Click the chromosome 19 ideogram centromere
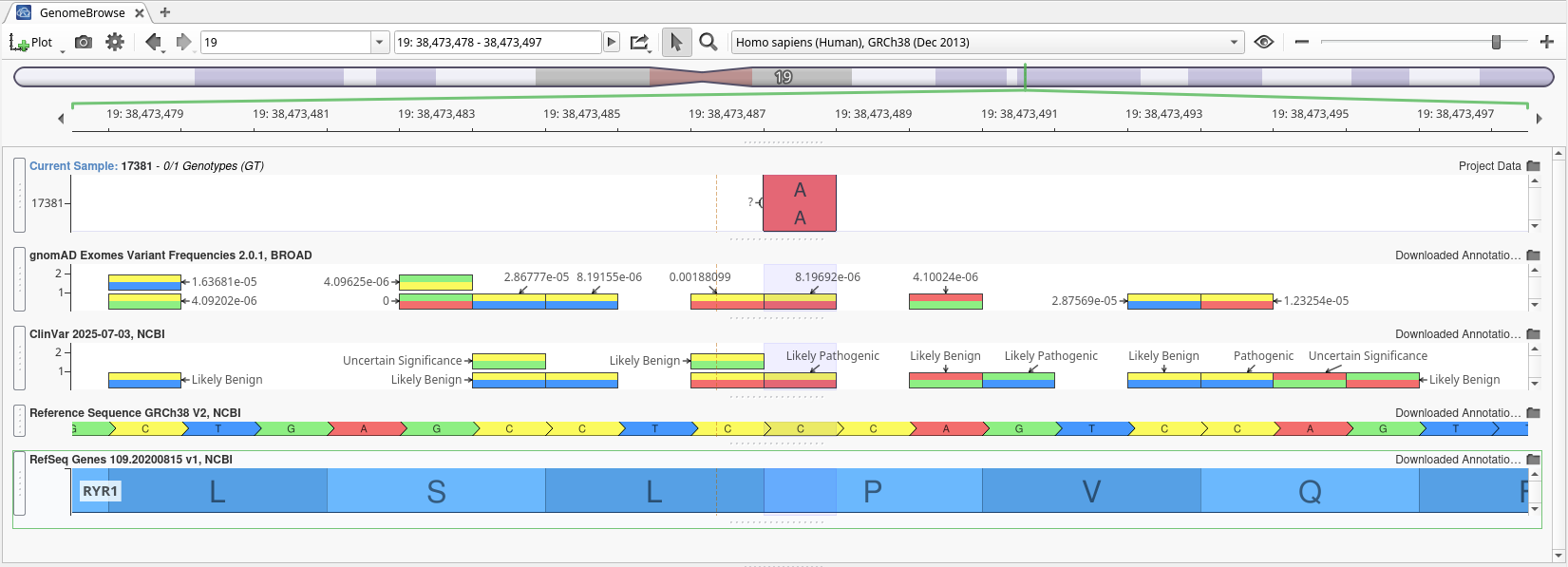Image resolution: width=1568 pixels, height=567 pixels. [x=702, y=77]
